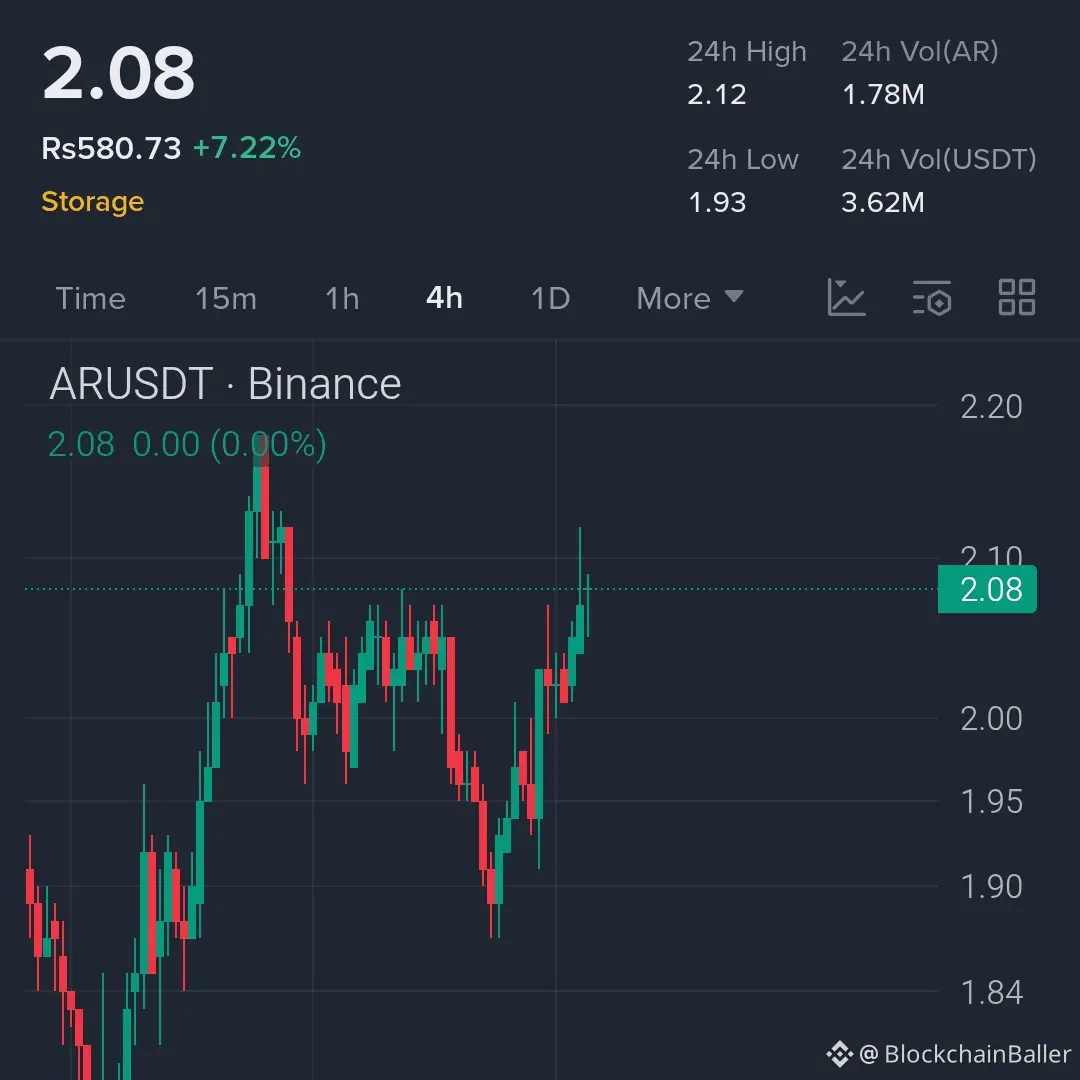The height and width of the screenshot is (1080, 1080).
Task: Click the 24h Vol(AR) label
Action: pyautogui.click(x=920, y=52)
